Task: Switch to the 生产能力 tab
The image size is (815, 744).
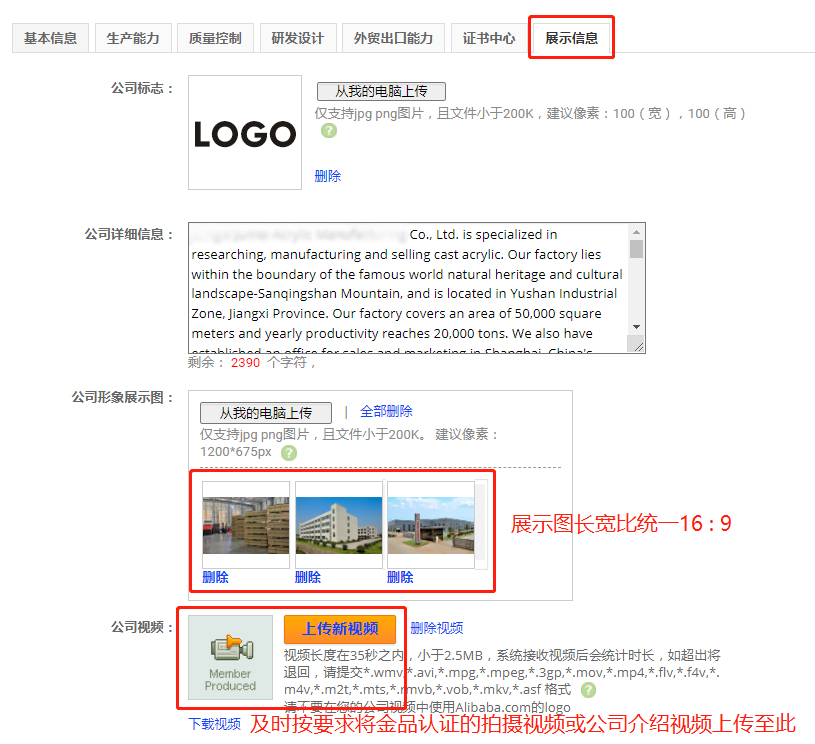Action: pos(133,38)
